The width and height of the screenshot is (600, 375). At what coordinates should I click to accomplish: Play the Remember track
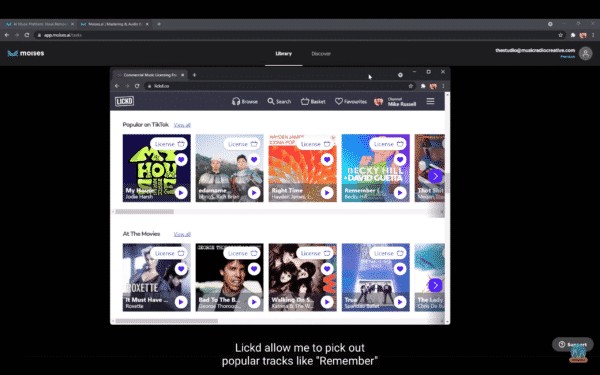click(x=400, y=193)
